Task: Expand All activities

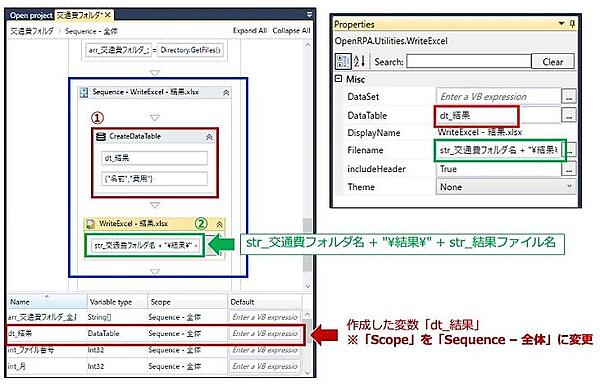Action: click(249, 31)
